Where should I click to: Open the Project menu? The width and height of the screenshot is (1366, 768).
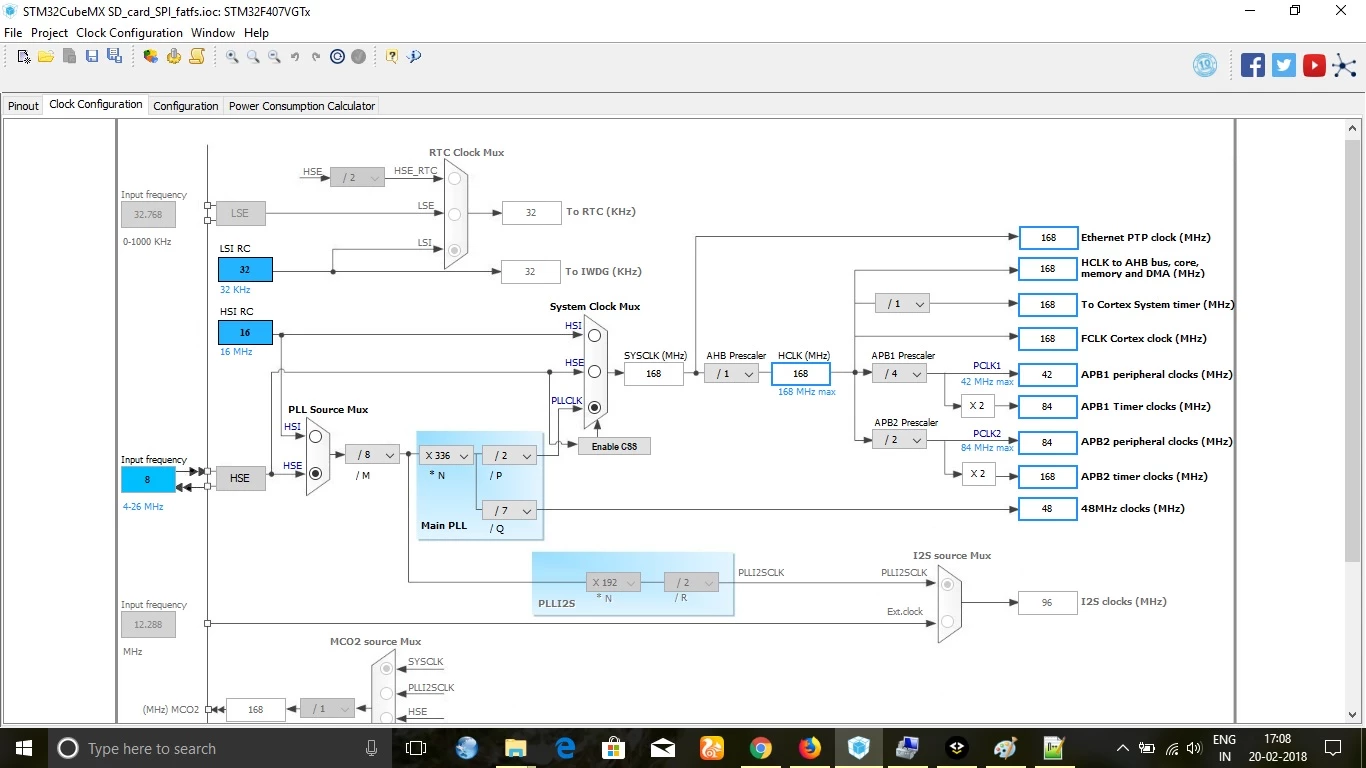point(50,33)
